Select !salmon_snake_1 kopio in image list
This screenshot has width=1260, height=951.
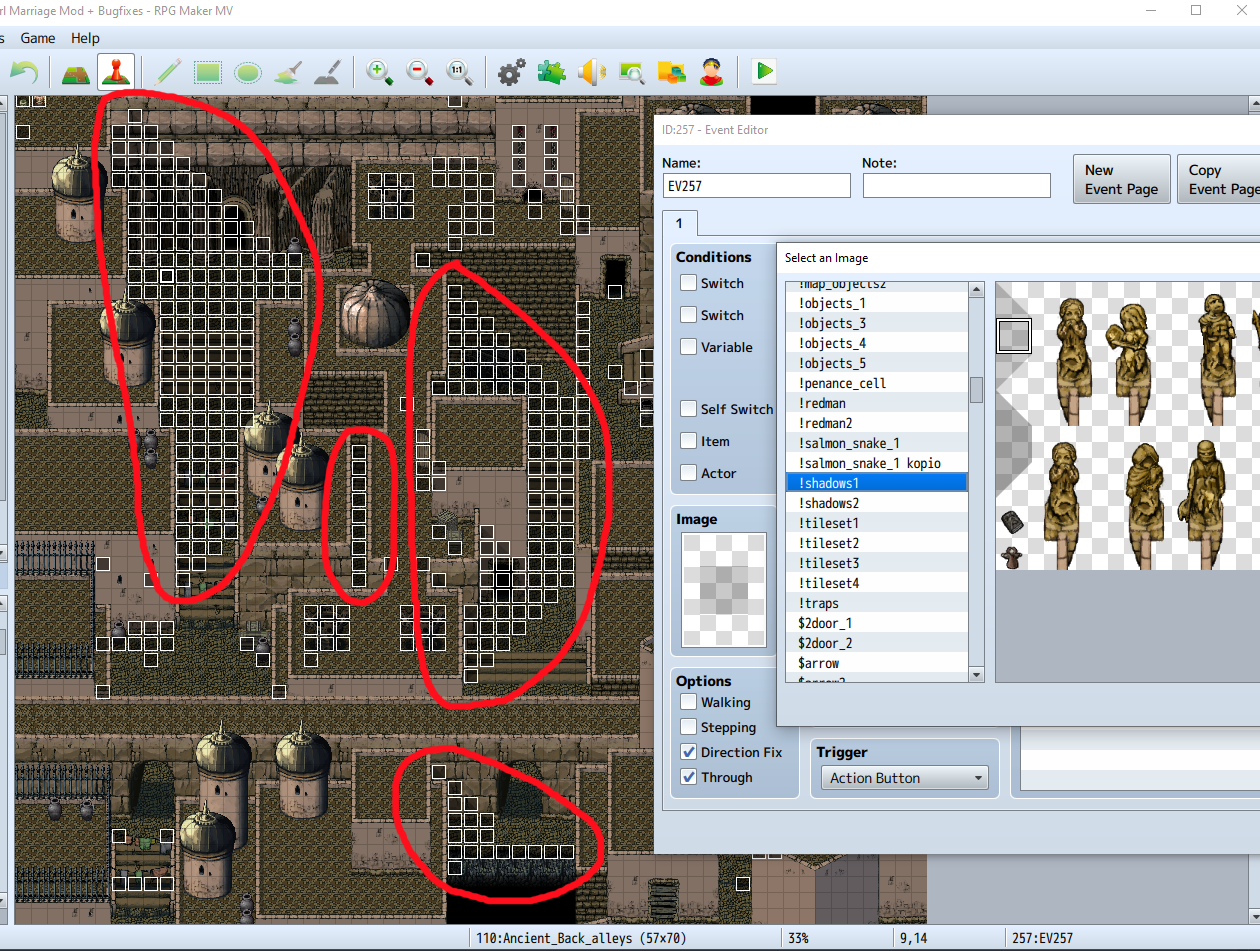point(877,463)
